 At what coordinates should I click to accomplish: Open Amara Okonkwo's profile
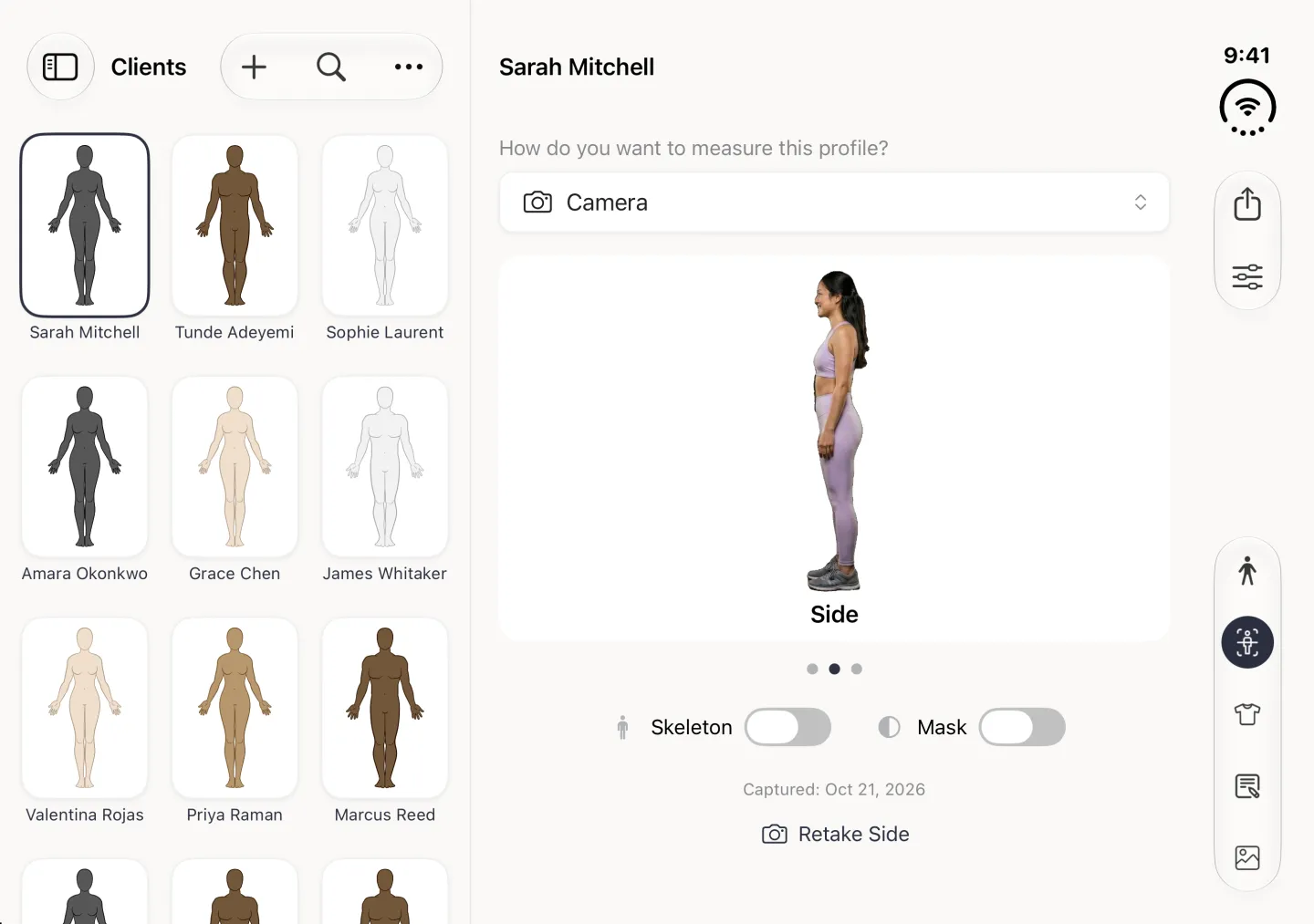(x=85, y=480)
